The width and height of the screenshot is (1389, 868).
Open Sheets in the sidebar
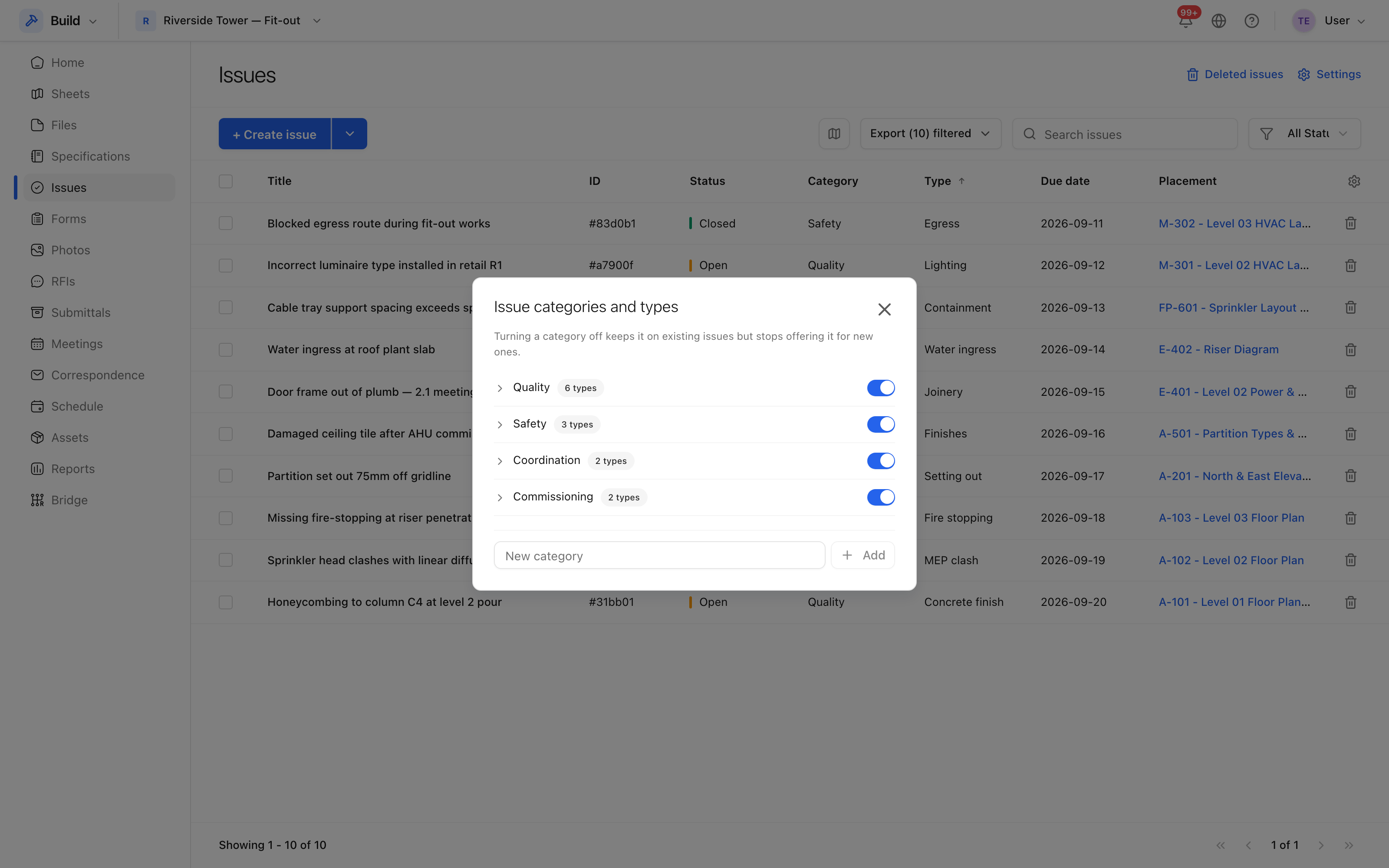[99, 94]
